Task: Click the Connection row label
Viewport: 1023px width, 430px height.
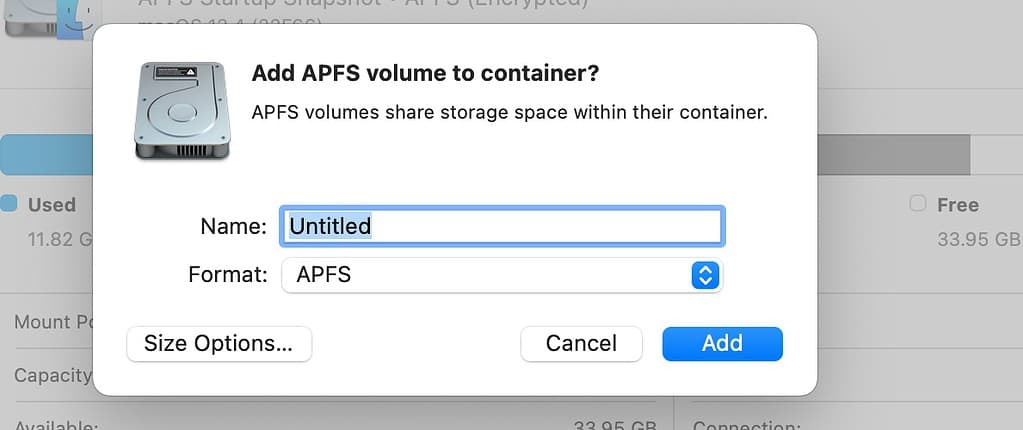Action: (x=746, y=426)
